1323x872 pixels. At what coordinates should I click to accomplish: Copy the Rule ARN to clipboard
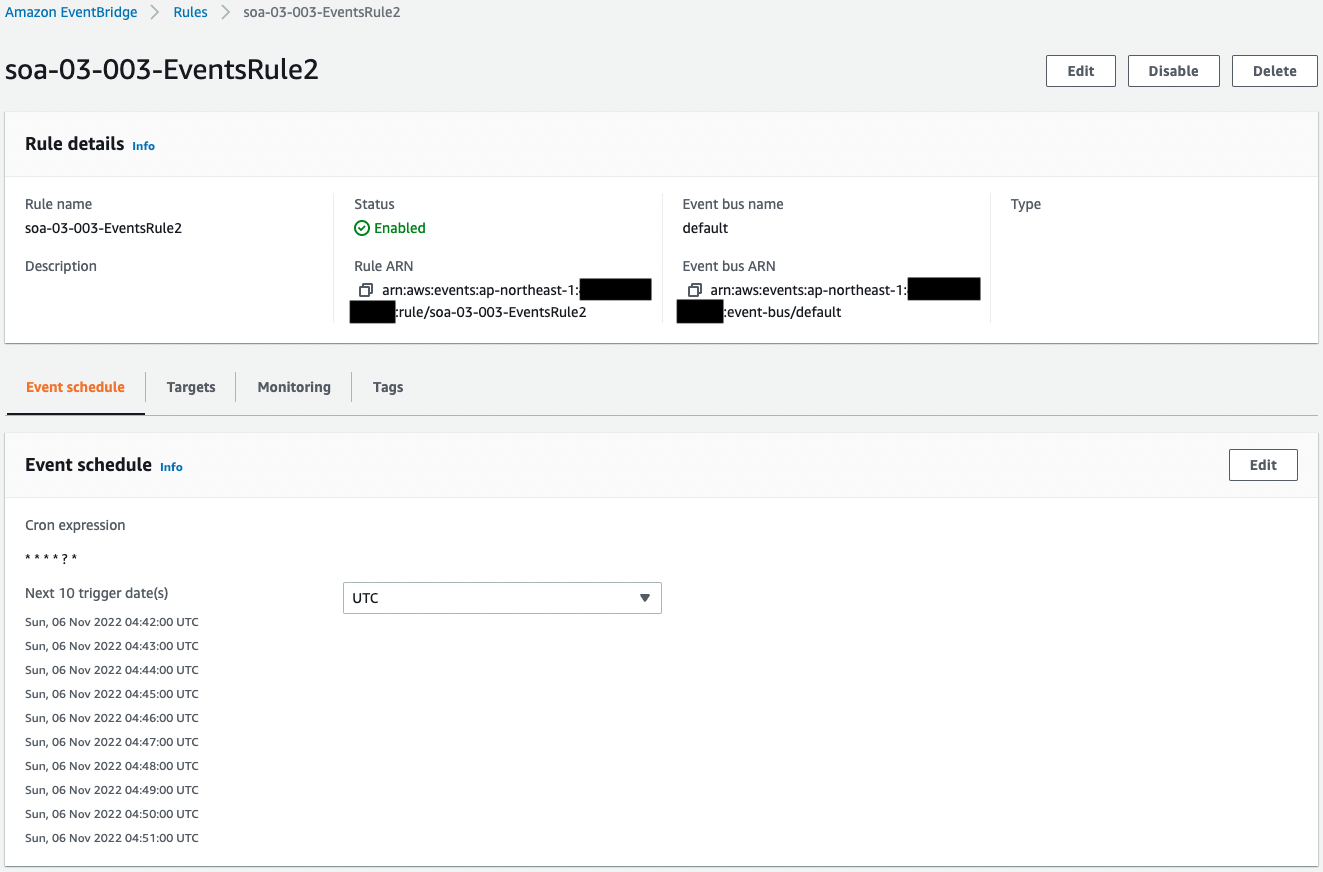(x=365, y=289)
